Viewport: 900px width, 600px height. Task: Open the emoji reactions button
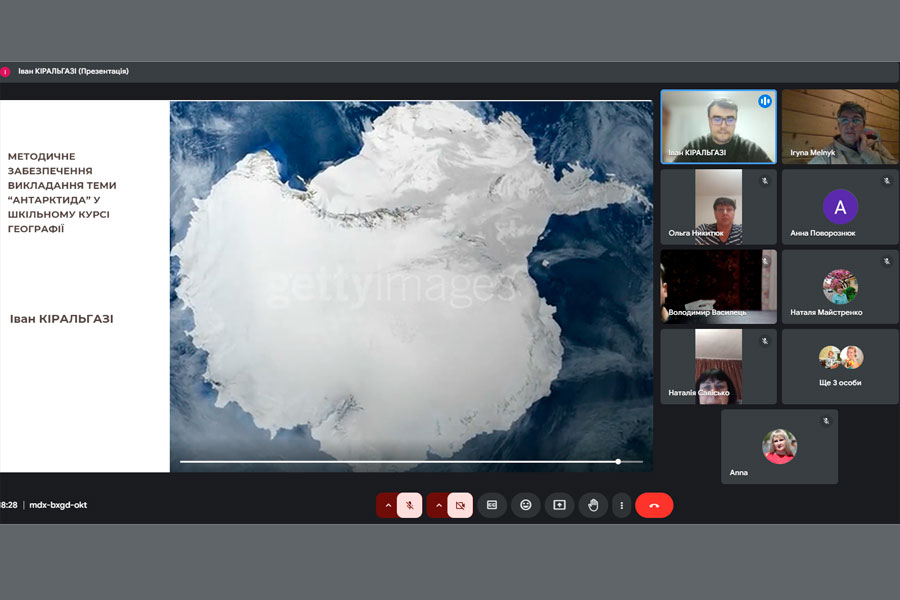(526, 505)
